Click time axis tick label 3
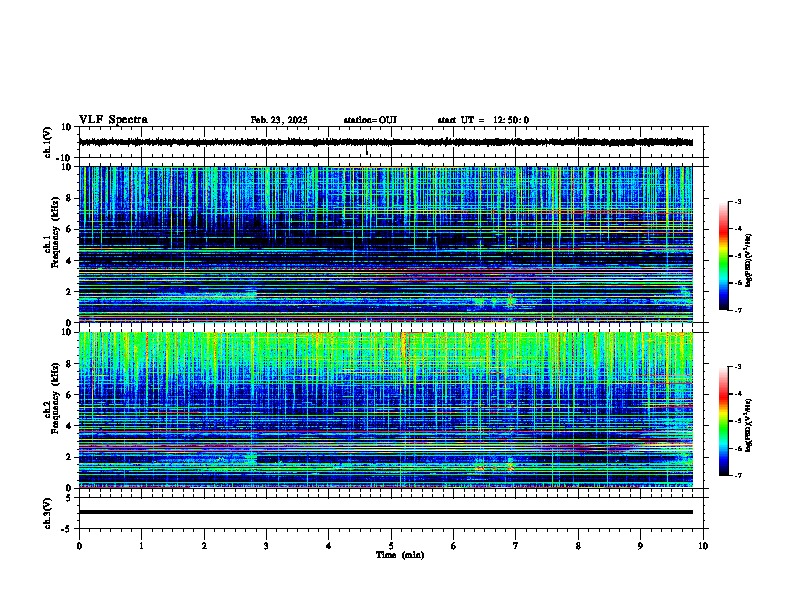792x612 pixels. point(266,546)
